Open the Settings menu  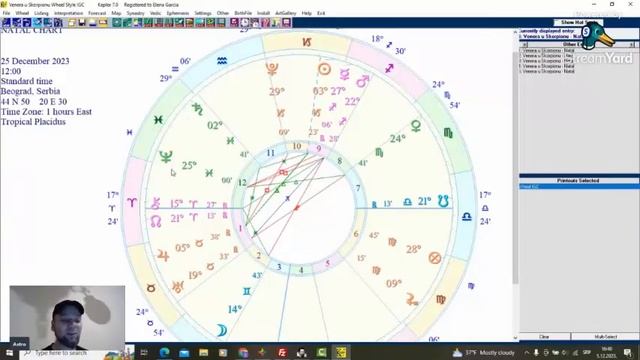pos(203,13)
